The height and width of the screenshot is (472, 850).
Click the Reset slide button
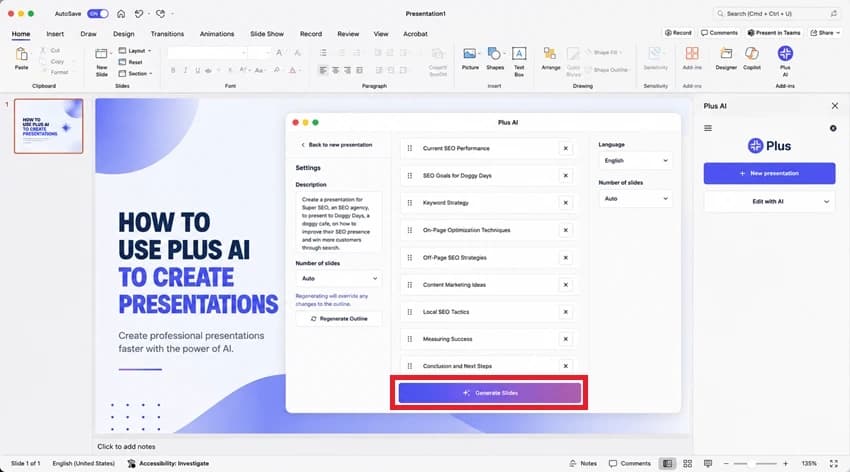pos(131,62)
